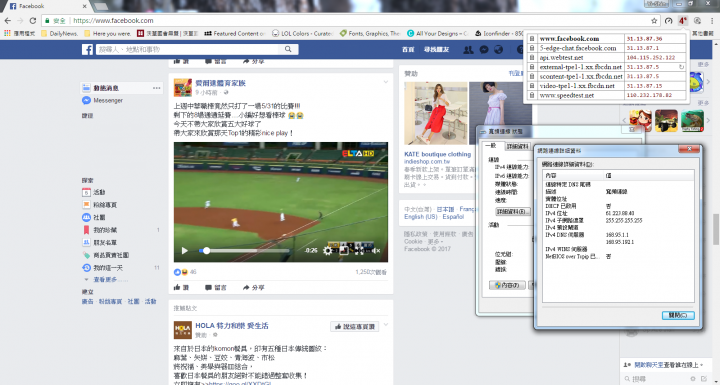This screenshot has height=385, width=720.
Task: Click the address bar URL
Action: tap(113, 21)
